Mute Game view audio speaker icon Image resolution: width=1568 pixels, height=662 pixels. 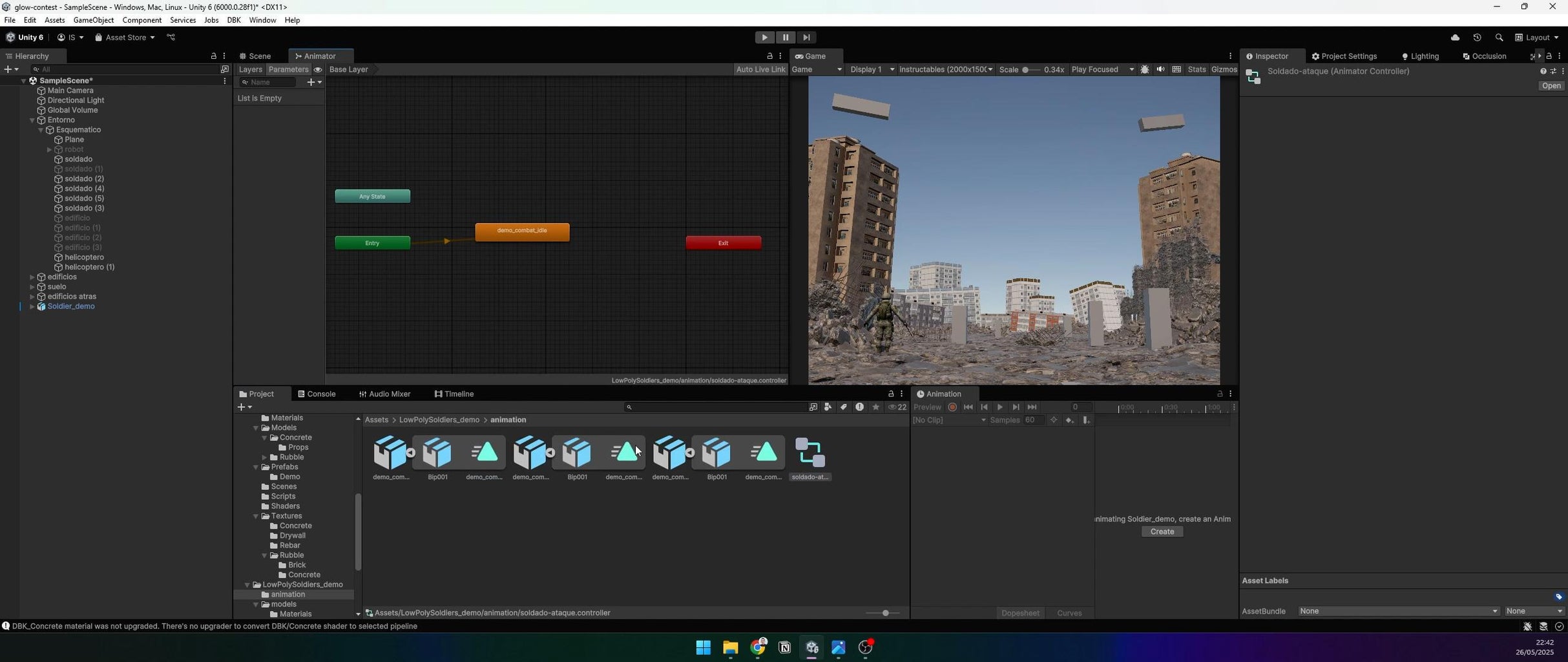tap(1160, 69)
